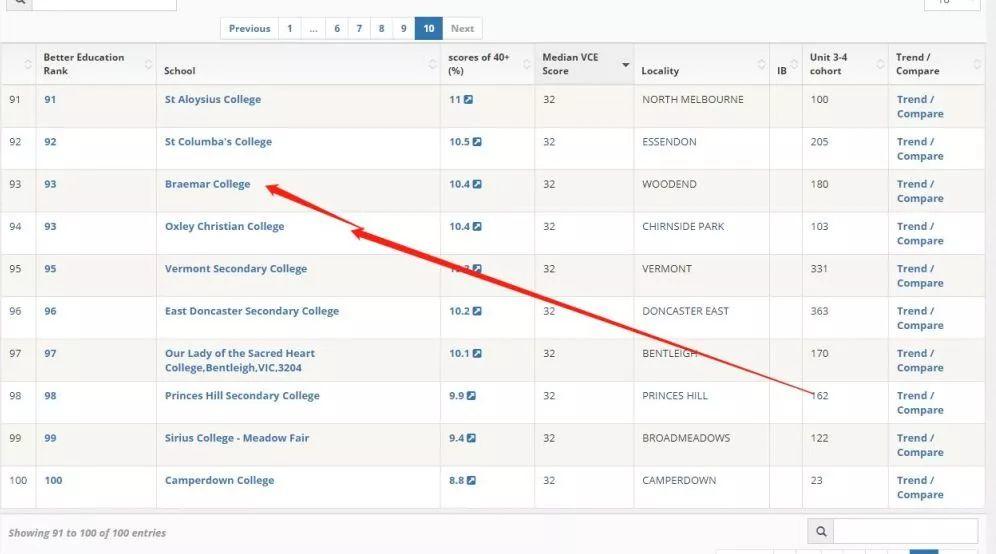The image size is (996, 554).
Task: Open score chart icon for St Aloysius College
Action: coord(468,100)
